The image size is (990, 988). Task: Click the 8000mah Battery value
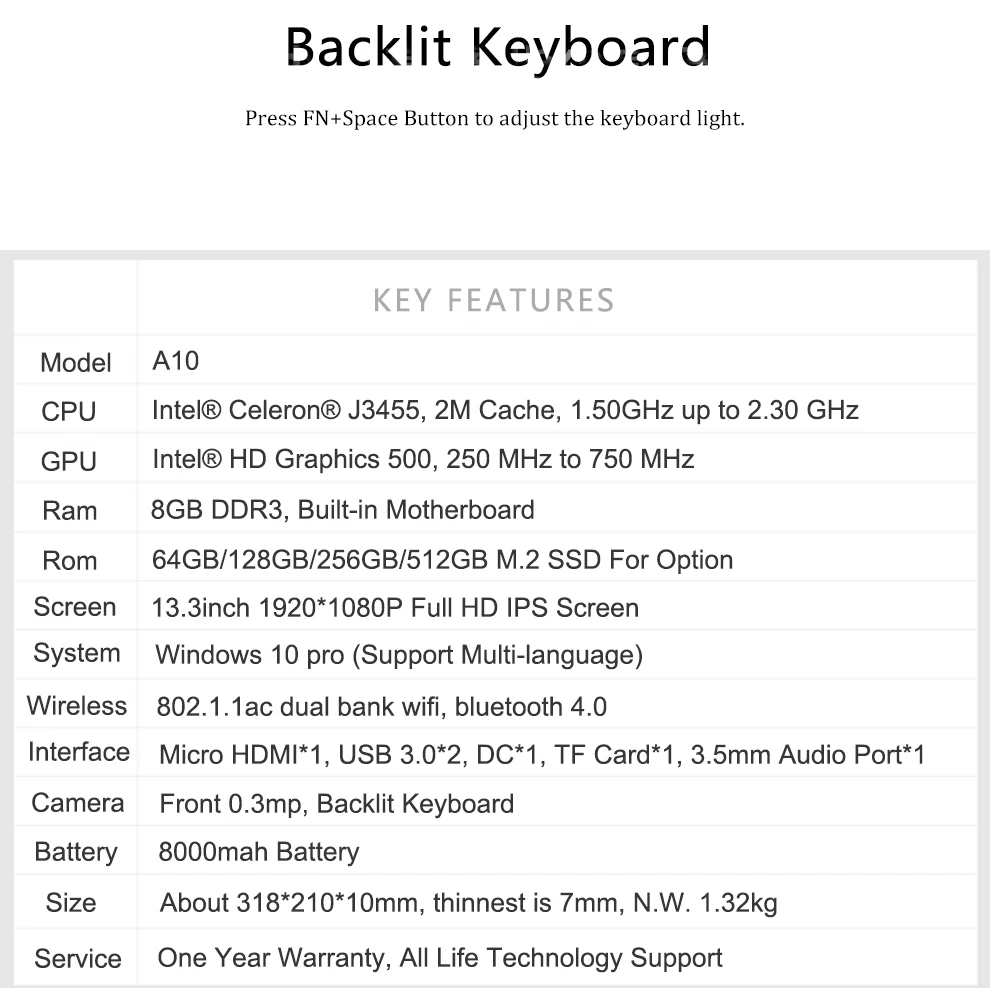(258, 853)
